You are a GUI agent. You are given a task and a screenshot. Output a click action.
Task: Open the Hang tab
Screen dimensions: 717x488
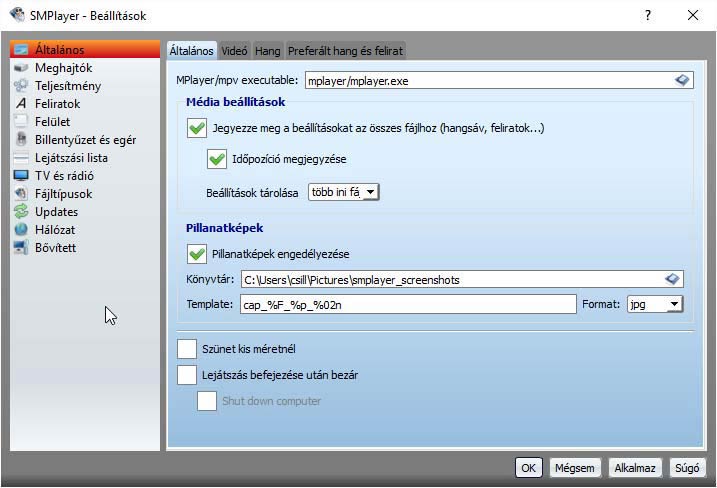click(268, 51)
